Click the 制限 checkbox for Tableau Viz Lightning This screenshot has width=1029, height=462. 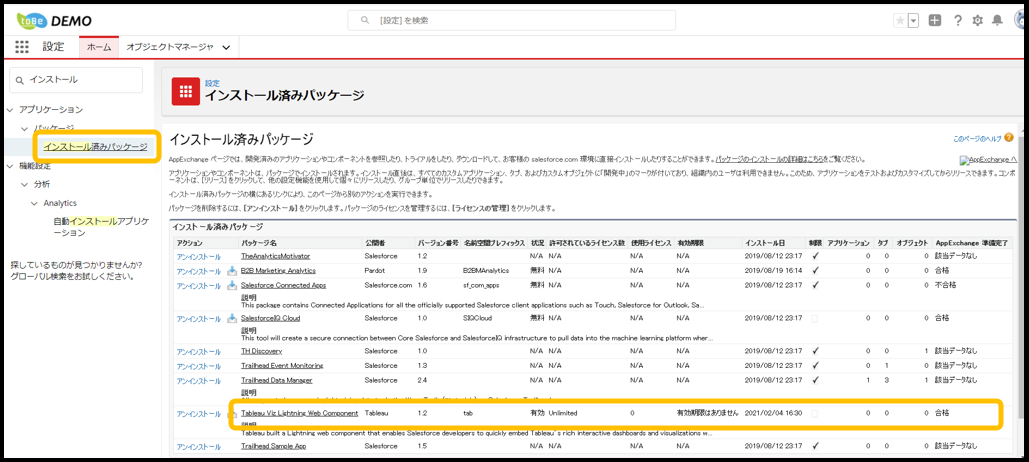pyautogui.click(x=814, y=413)
